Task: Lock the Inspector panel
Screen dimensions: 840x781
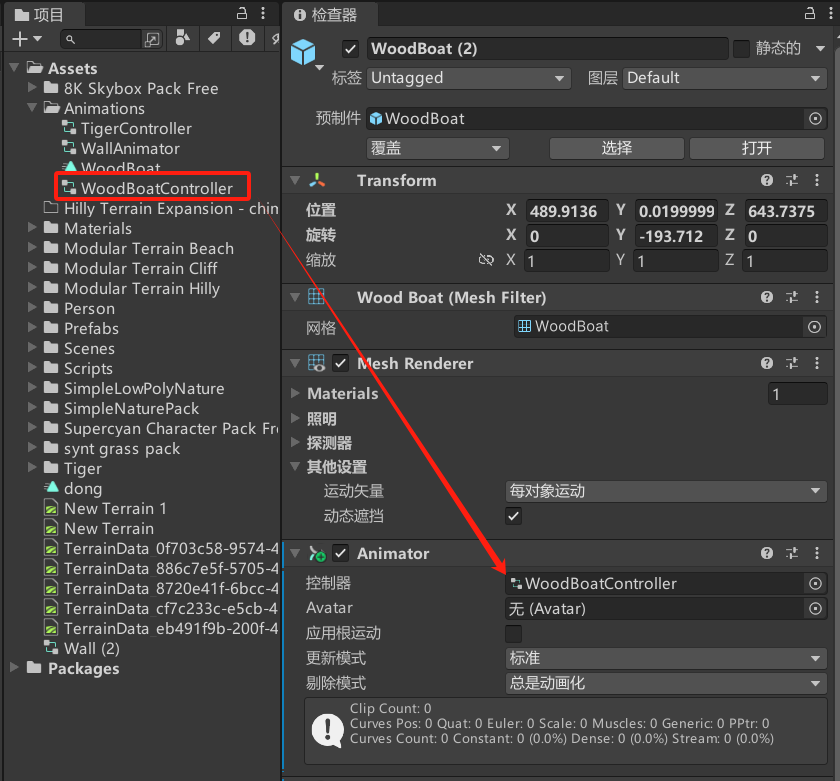Action: pyautogui.click(x=810, y=13)
